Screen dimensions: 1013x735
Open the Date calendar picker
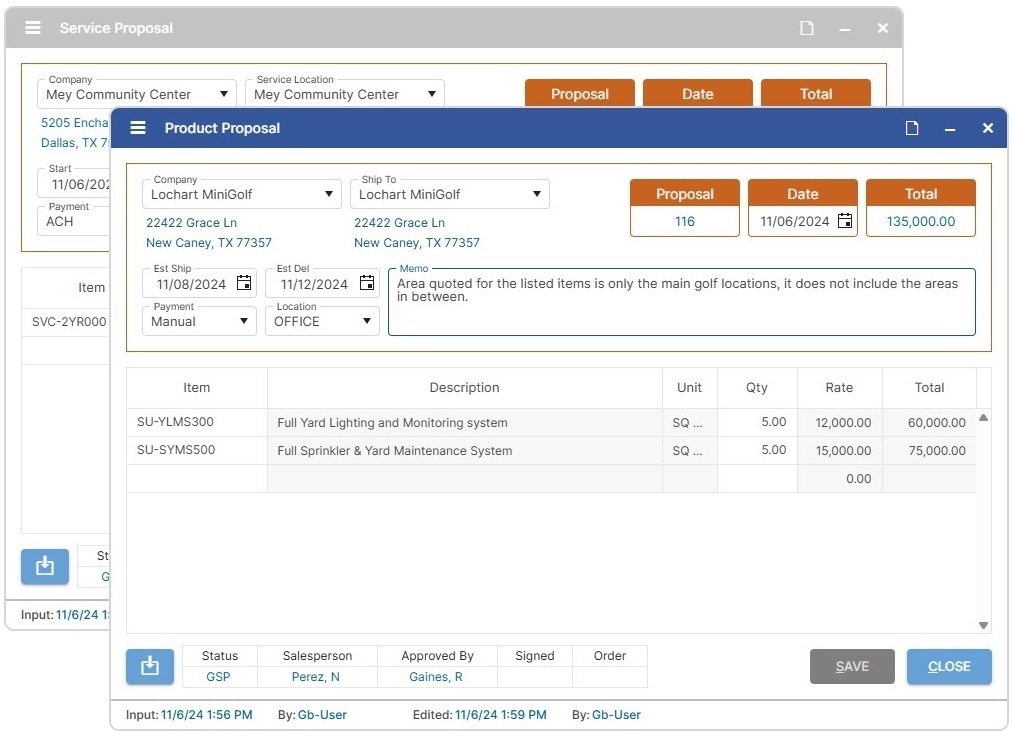(846, 220)
